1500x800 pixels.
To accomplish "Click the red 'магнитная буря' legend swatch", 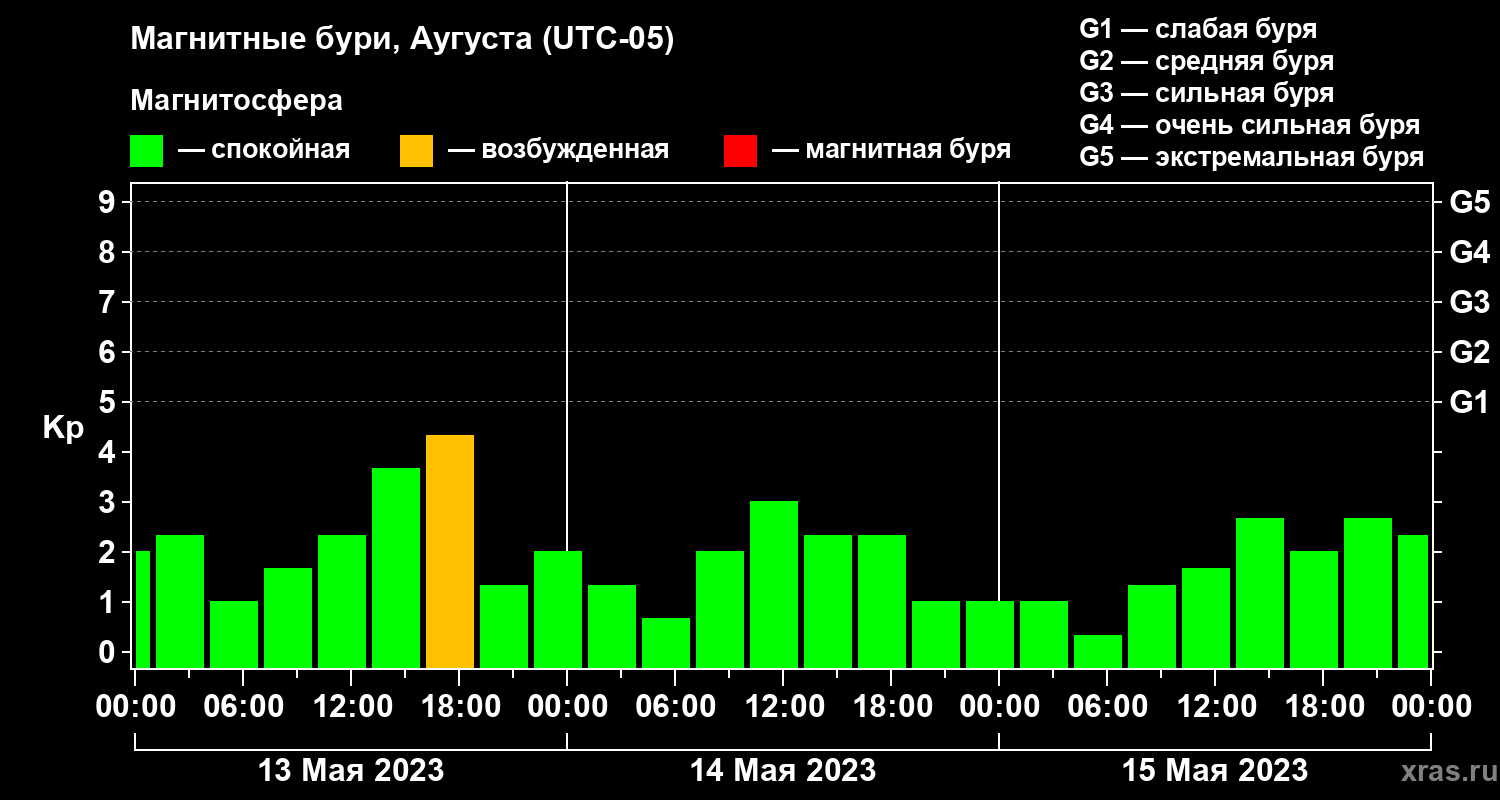I will [740, 151].
